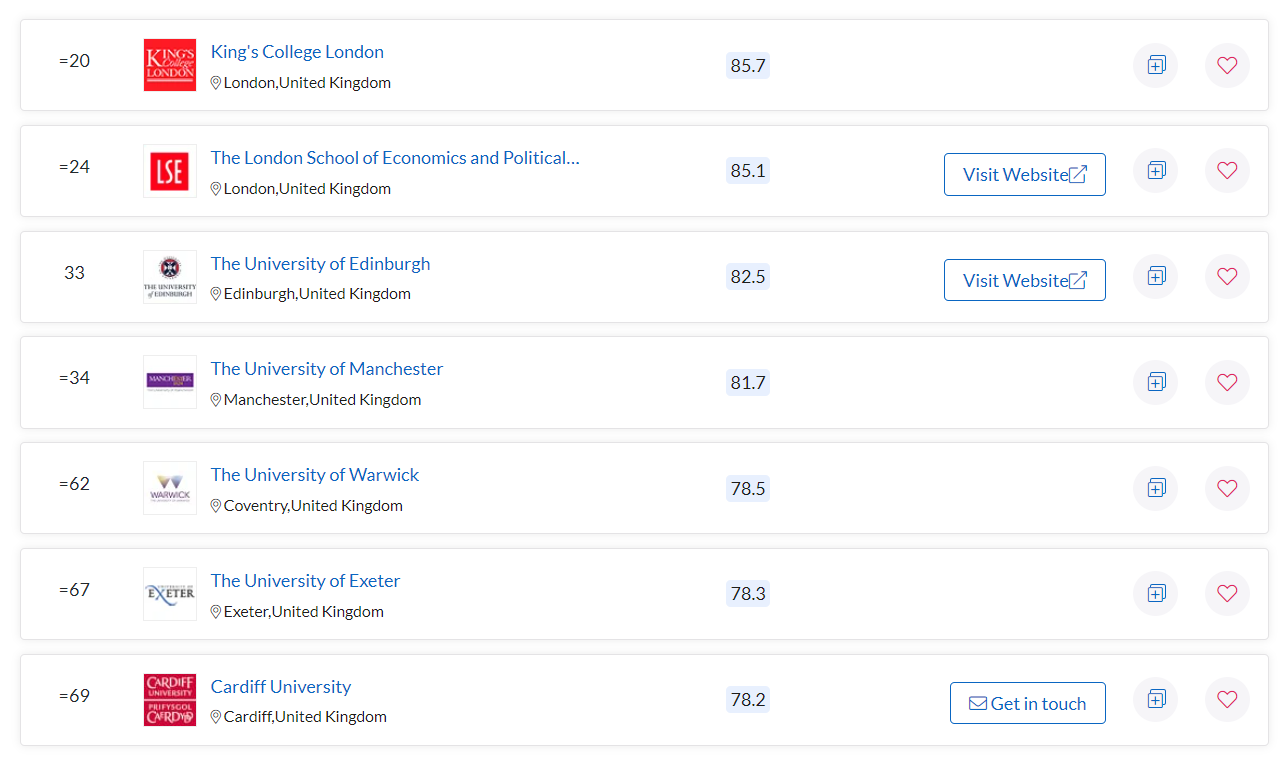The width and height of the screenshot is (1286, 761).
Task: Add University of Edinburgh to compare list
Action: click(x=1156, y=276)
